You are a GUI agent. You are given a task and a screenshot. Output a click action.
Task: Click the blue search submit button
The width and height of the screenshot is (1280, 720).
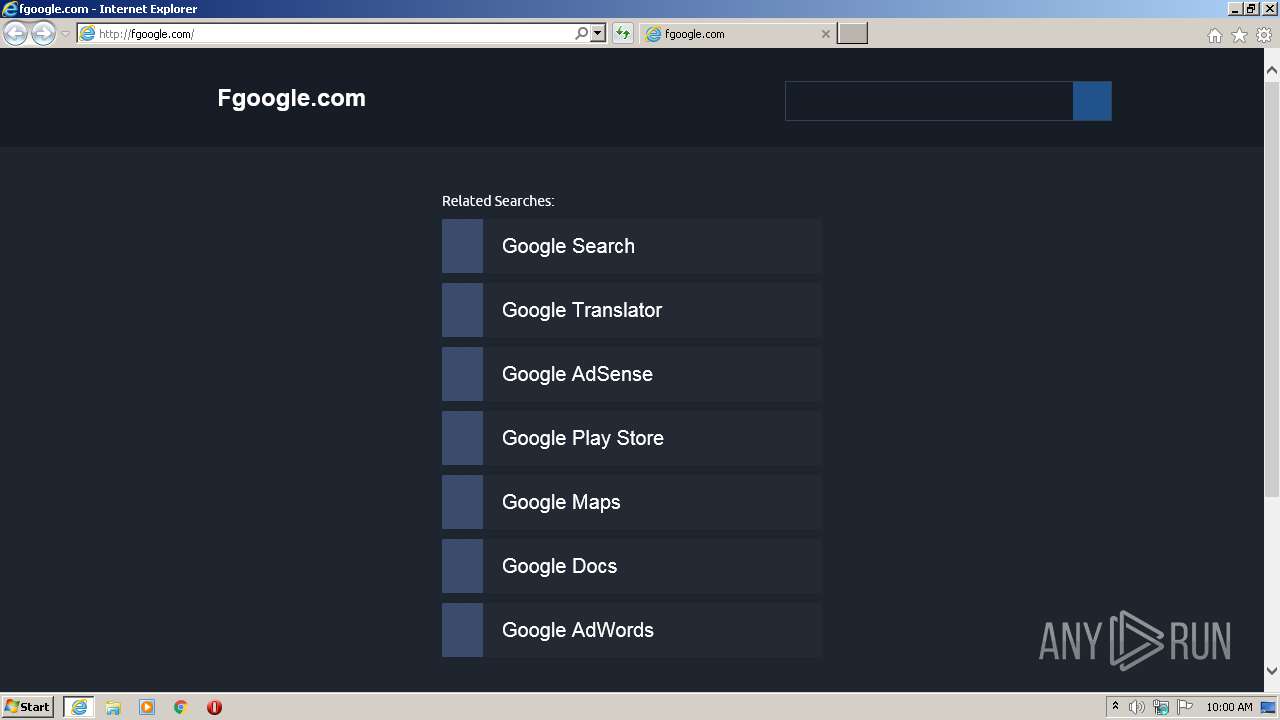1092,101
